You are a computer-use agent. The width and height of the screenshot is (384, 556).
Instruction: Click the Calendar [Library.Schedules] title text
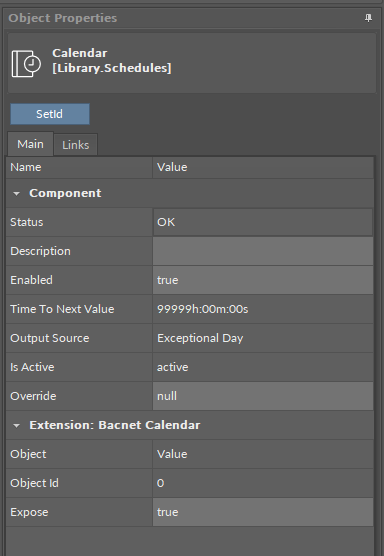(x=112, y=60)
